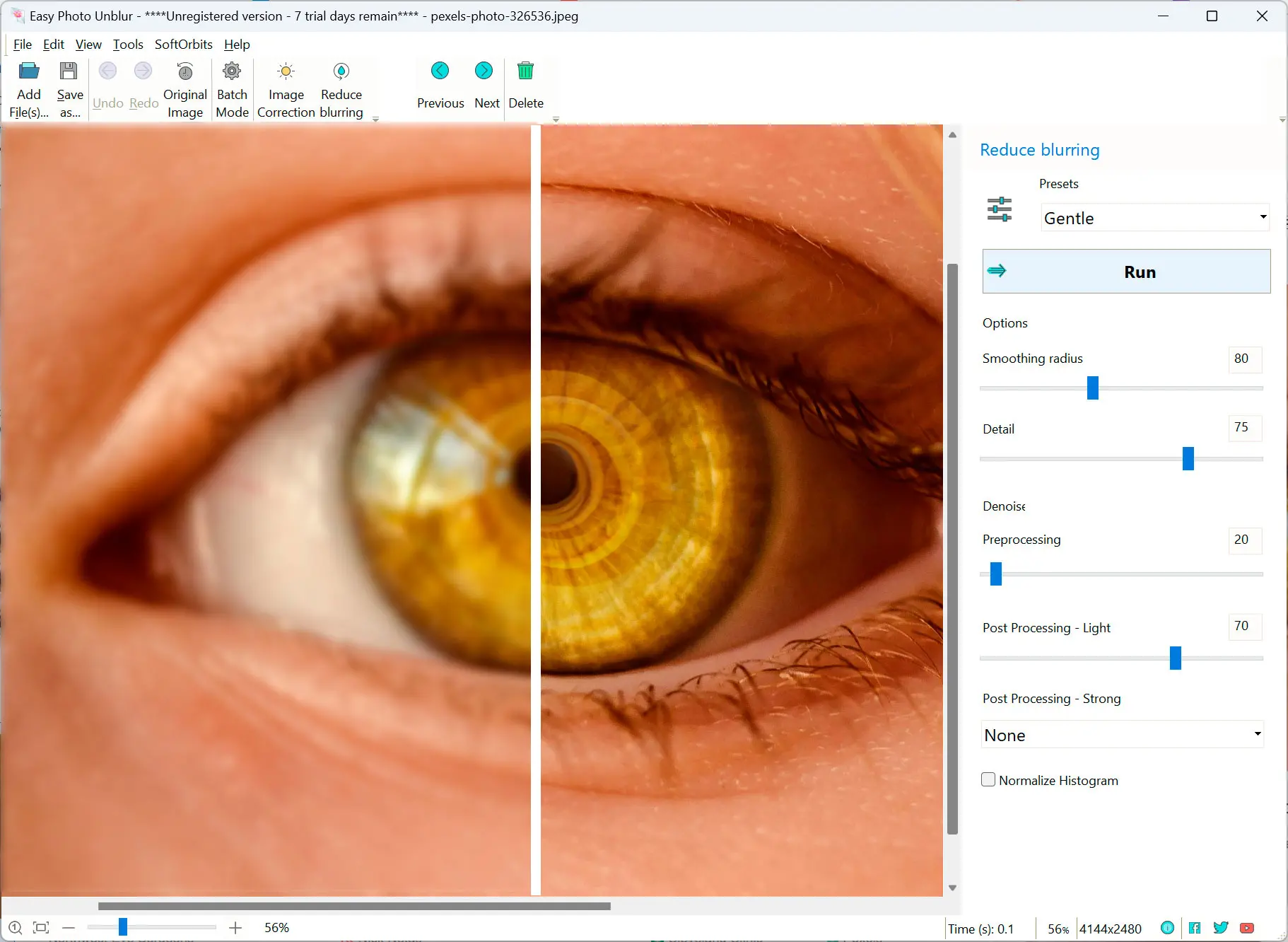Click the Redo arrow icon

(x=144, y=71)
